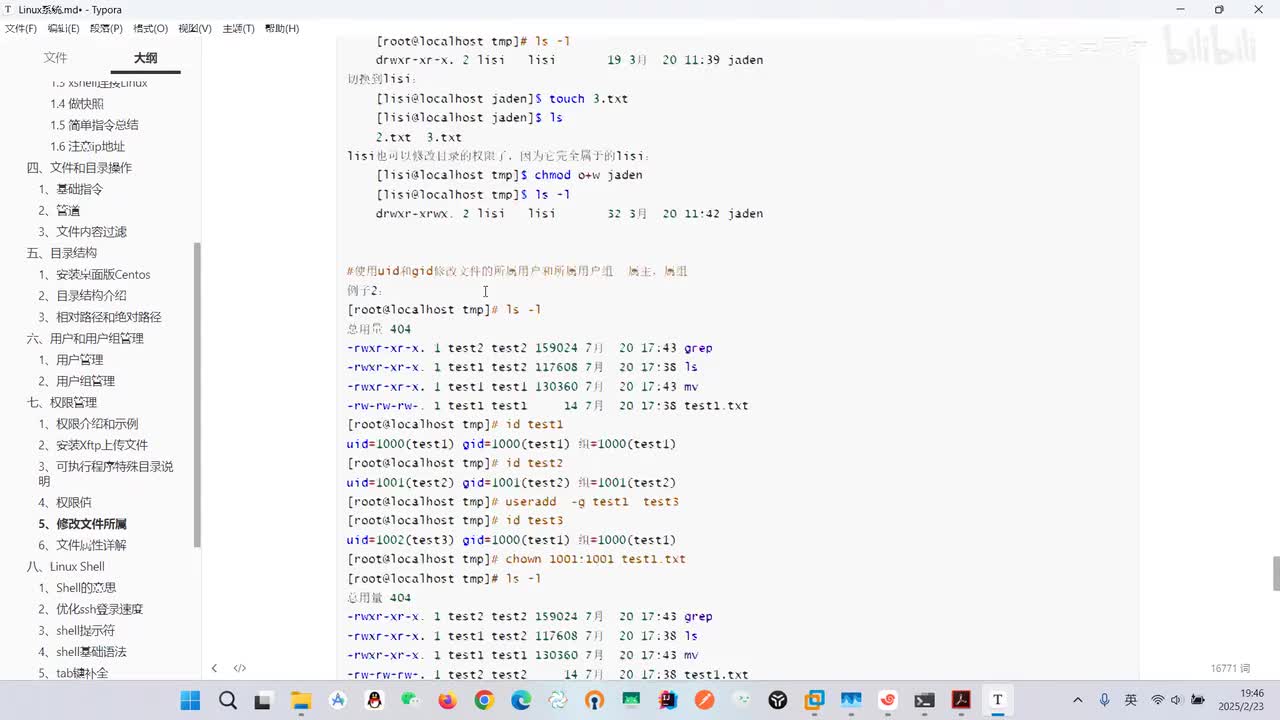Go to outline entry 1、基础指令
1280x720 pixels.
71,189
